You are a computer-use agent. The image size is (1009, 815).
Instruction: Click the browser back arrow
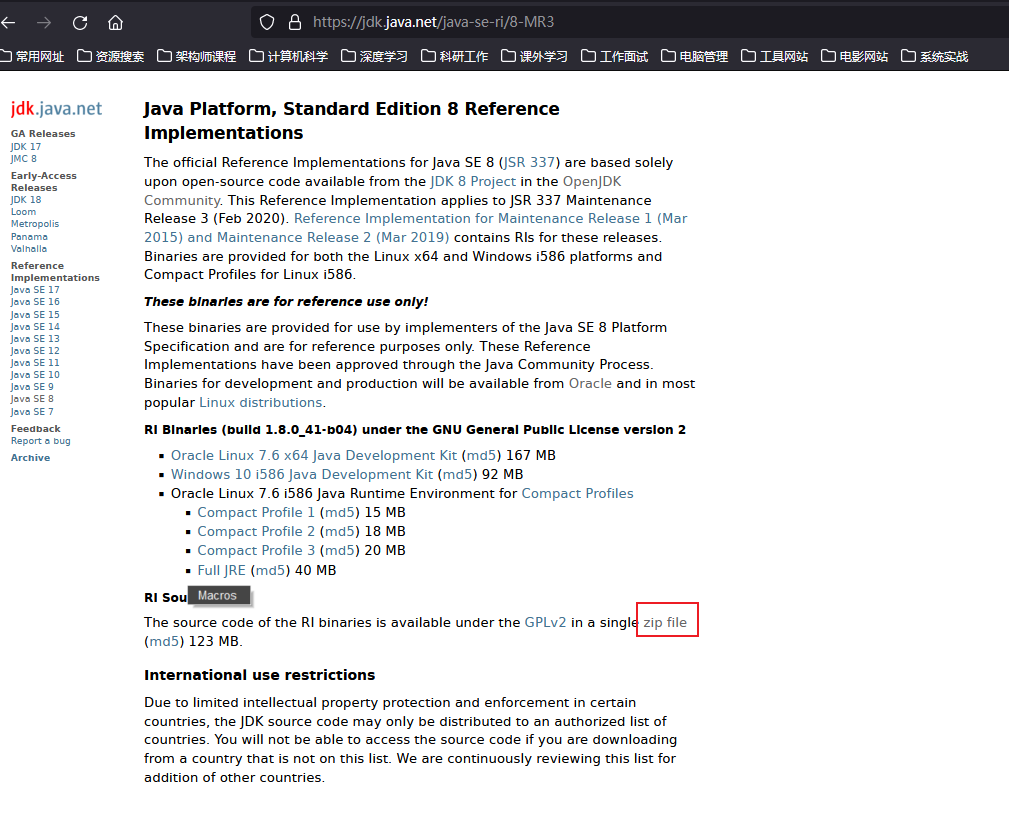(x=8, y=23)
